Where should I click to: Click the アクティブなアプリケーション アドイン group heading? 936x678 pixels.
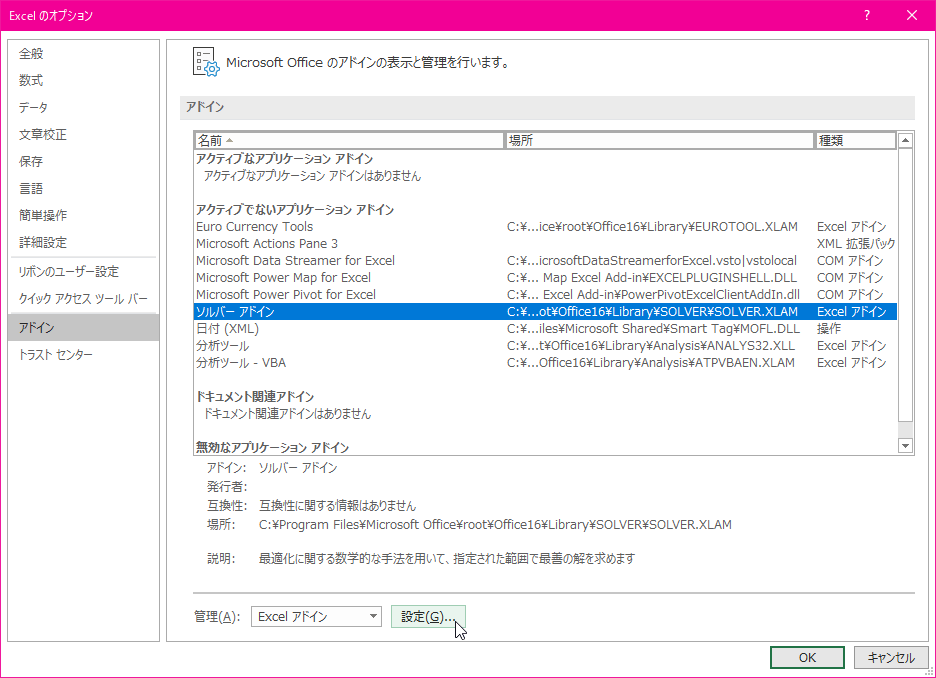285,159
